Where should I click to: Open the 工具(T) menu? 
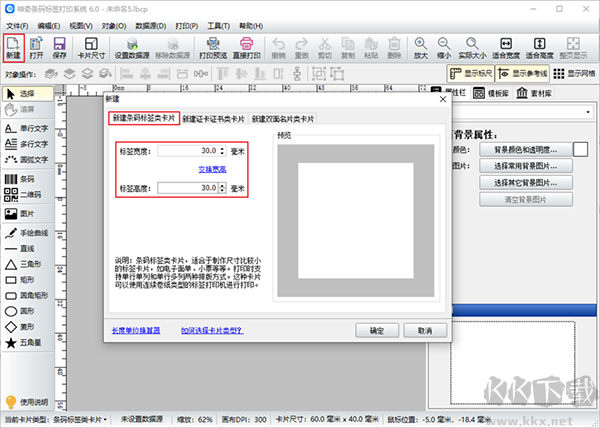coord(218,26)
